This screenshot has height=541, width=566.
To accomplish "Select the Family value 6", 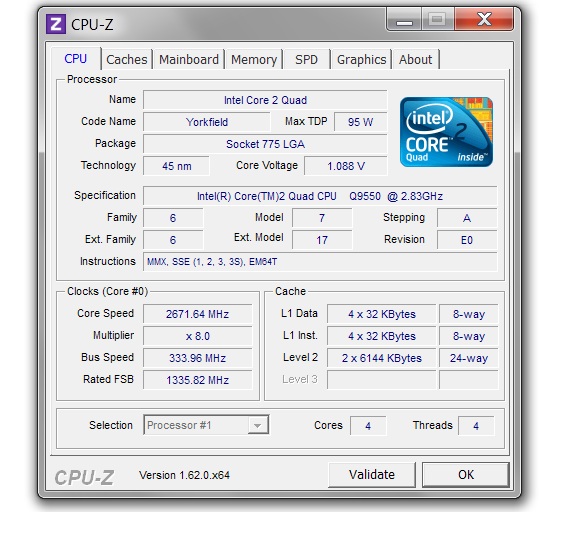I will point(173,218).
